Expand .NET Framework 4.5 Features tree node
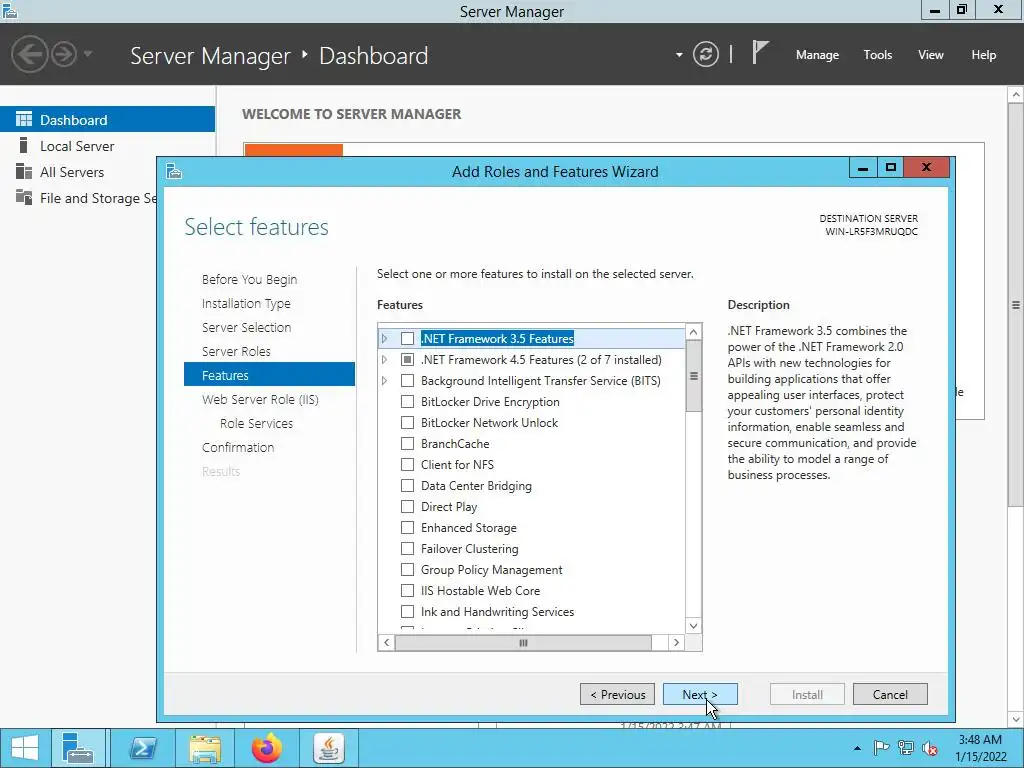The height and width of the screenshot is (768, 1024). (385, 359)
